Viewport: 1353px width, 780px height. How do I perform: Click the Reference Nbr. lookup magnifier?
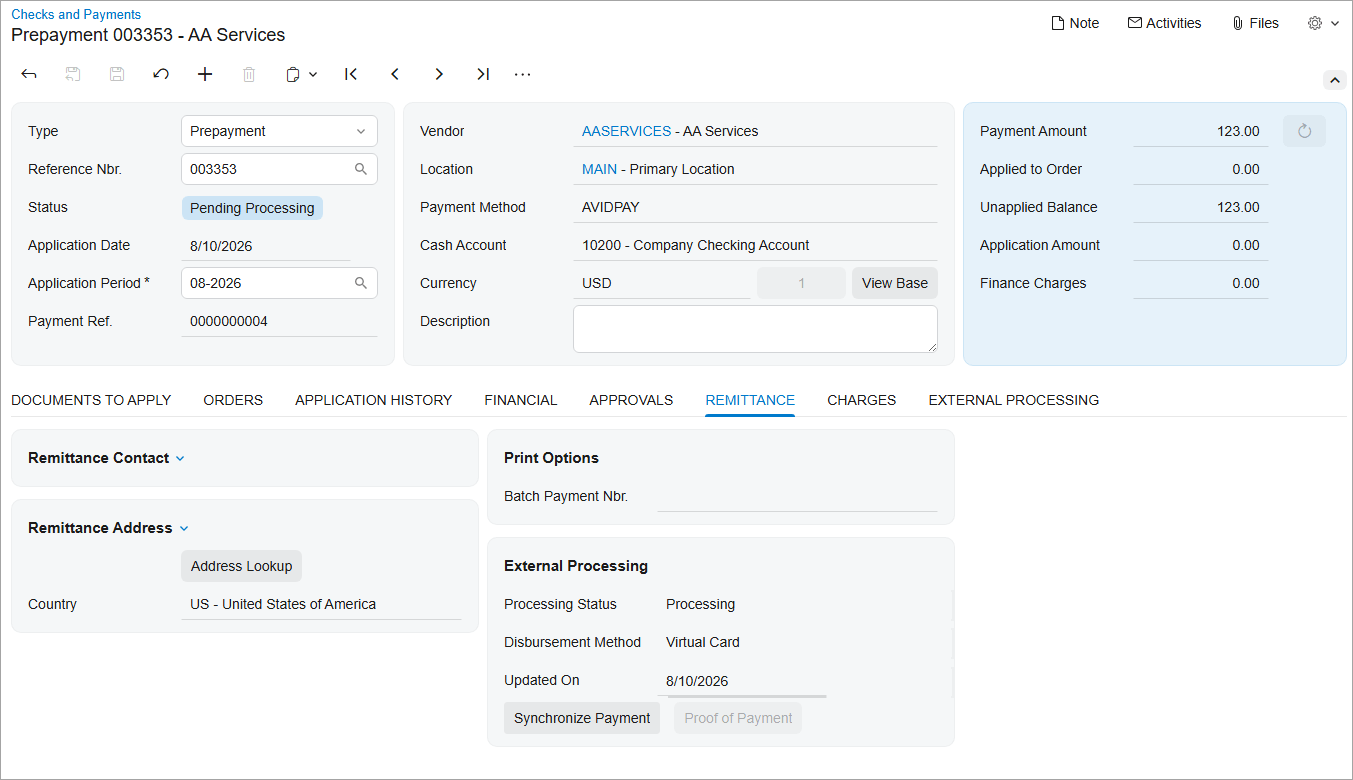(361, 169)
